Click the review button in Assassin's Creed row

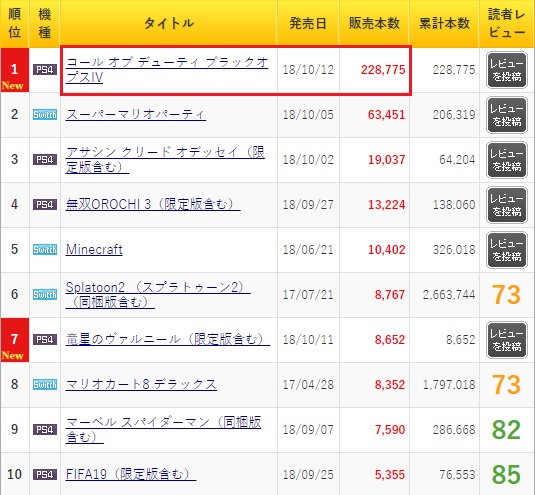coord(507,160)
